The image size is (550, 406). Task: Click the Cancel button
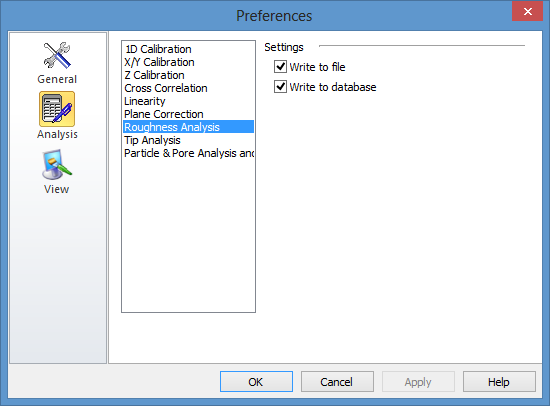click(337, 381)
